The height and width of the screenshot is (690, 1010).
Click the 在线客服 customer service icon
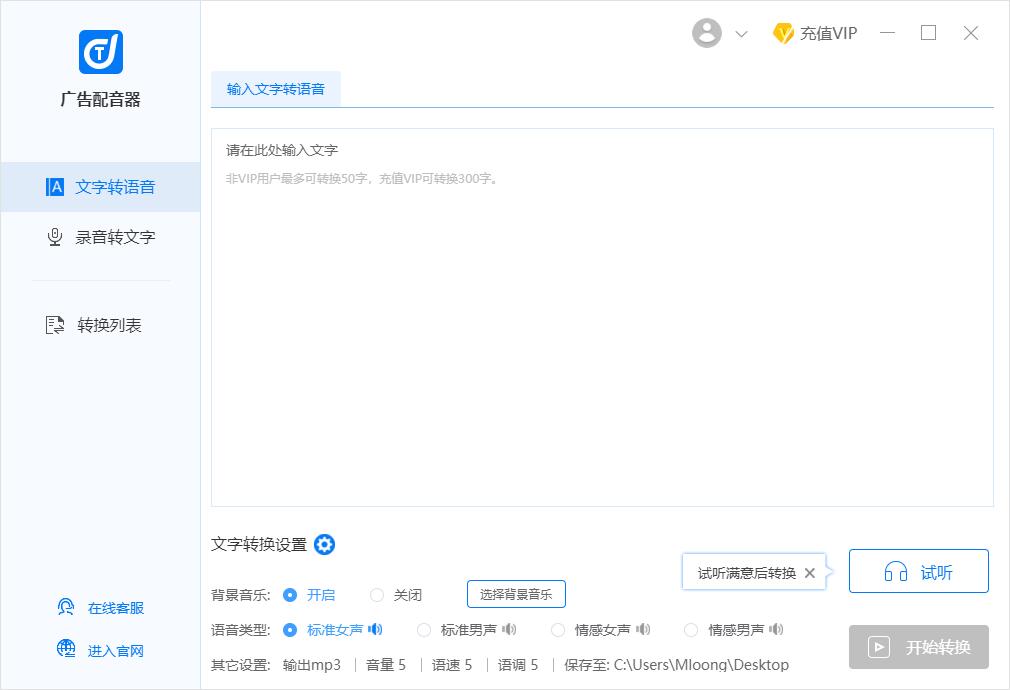66,607
